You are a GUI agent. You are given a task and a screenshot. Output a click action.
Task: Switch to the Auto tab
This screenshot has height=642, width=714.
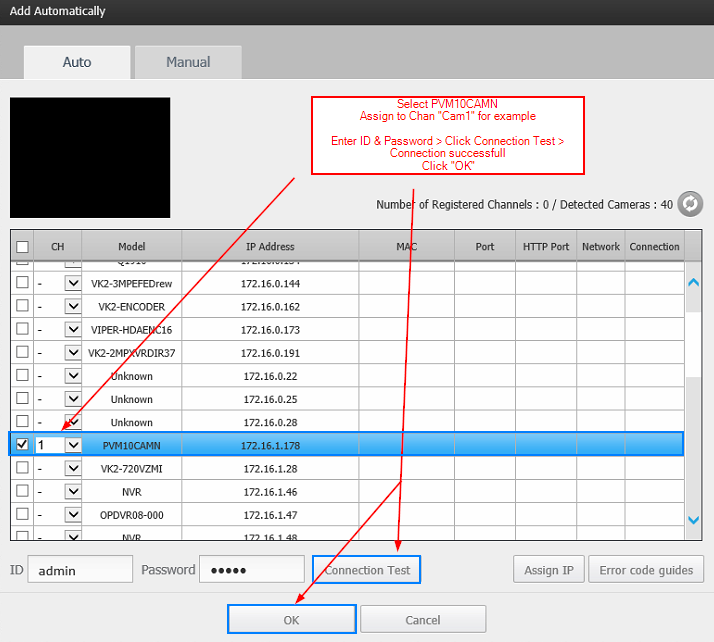coord(77,62)
